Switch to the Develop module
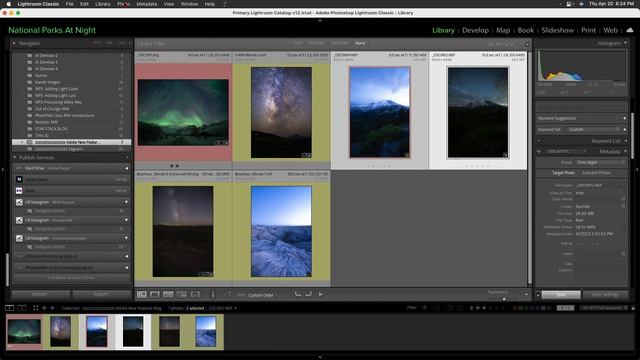 [x=475, y=30]
